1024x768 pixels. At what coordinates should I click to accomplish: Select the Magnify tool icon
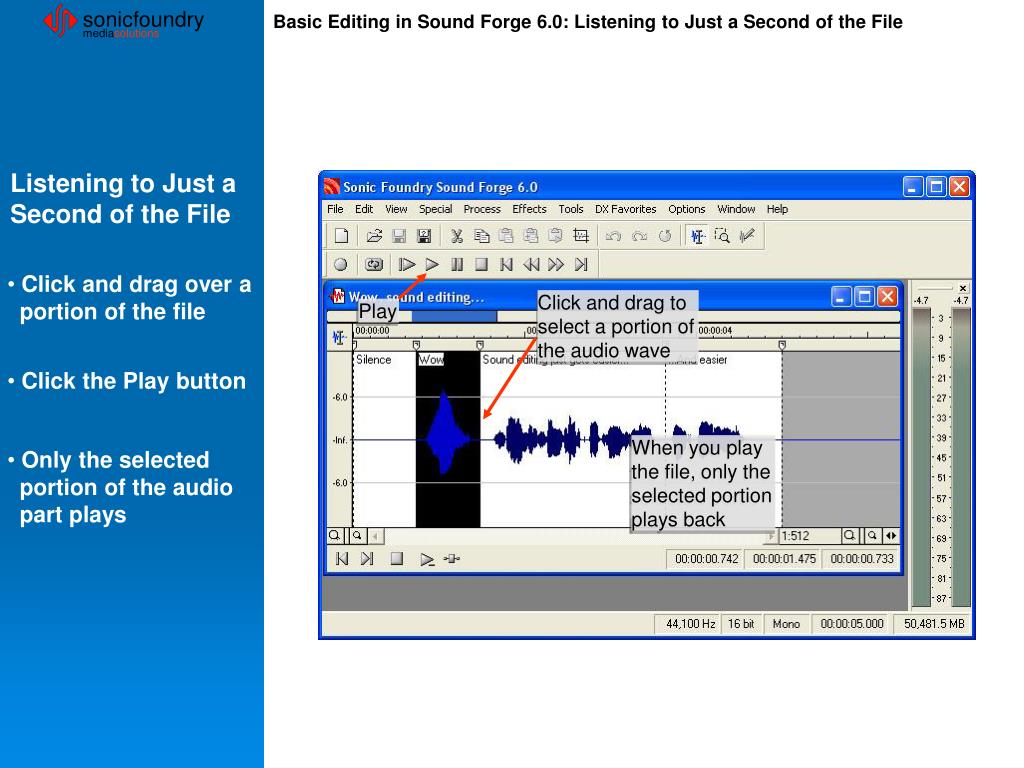point(722,236)
